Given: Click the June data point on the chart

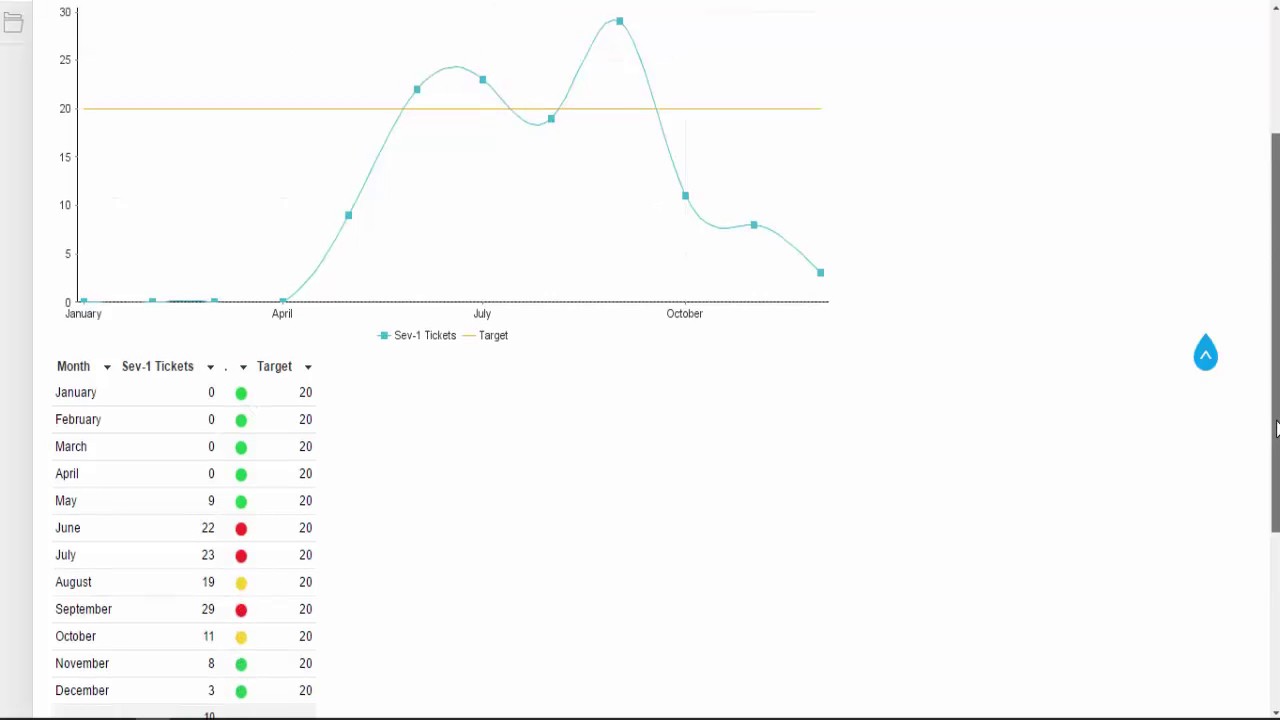Looking at the screenshot, I should click(x=417, y=89).
